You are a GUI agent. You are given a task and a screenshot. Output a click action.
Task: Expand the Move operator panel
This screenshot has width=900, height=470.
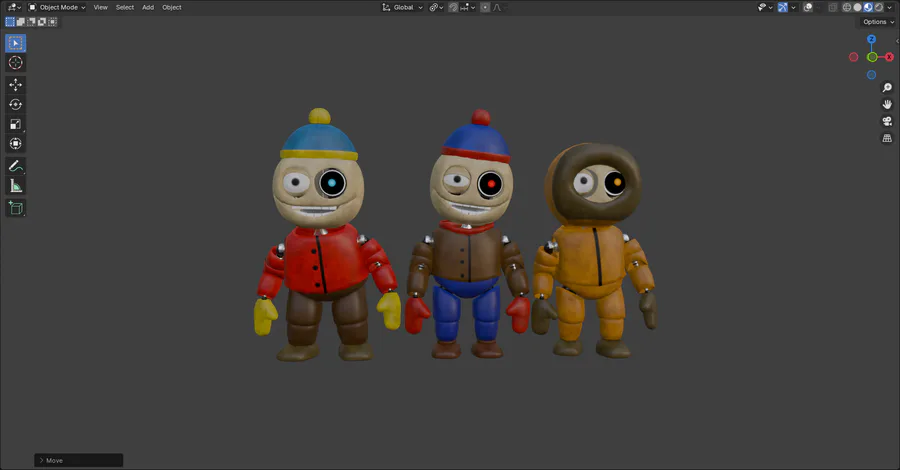79,460
